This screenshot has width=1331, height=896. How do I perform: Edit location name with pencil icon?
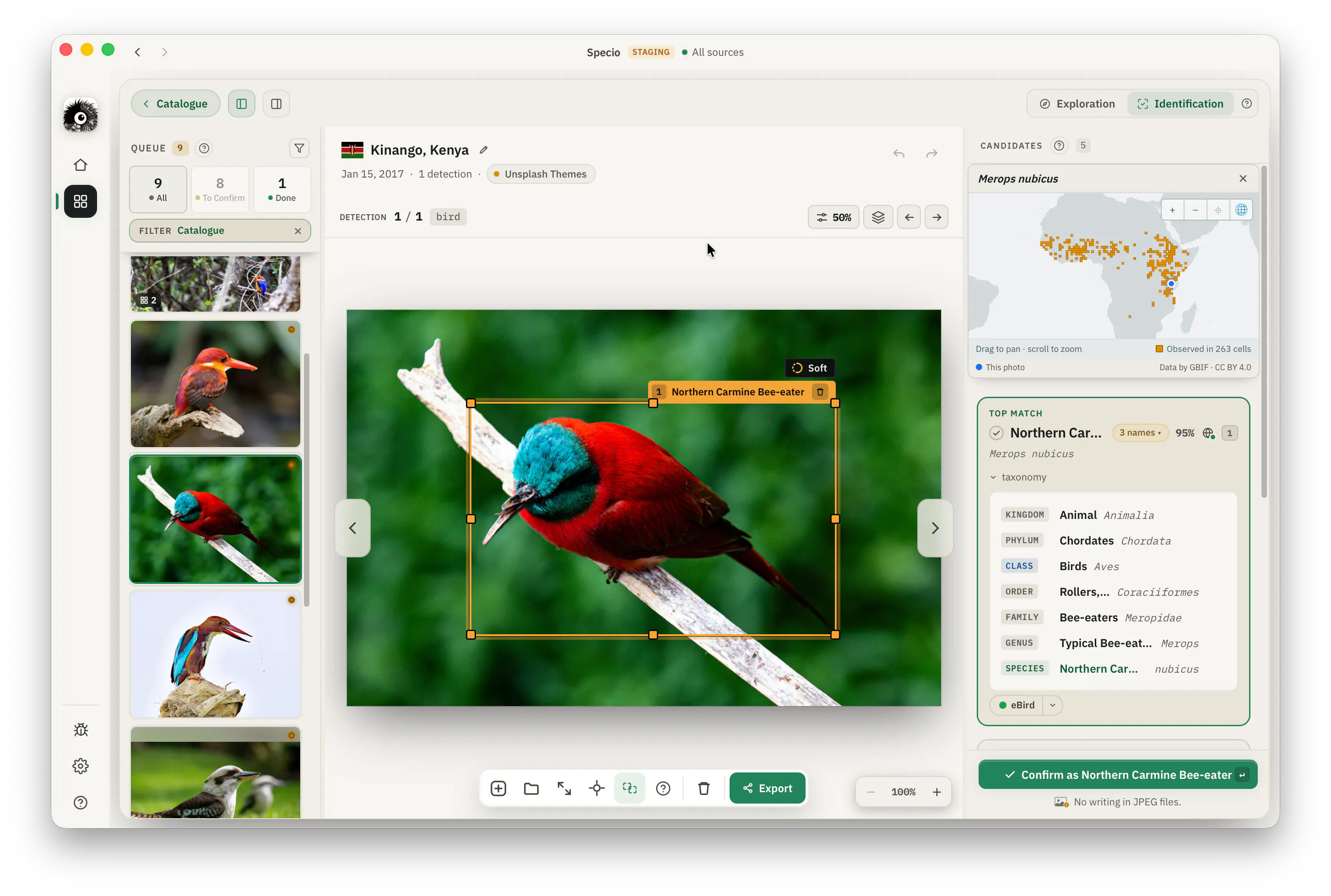point(483,150)
